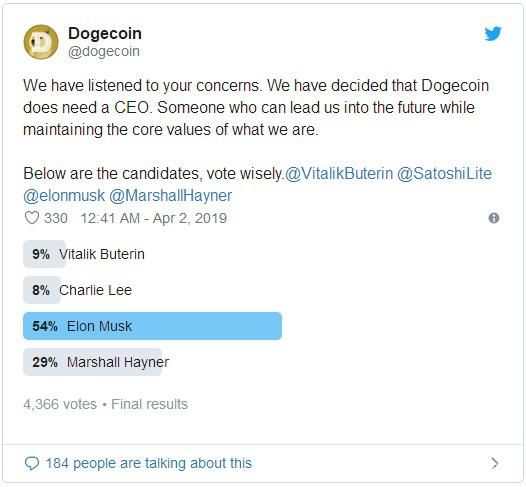This screenshot has width=526, height=487.
Task: Click the Twitter bird logo icon
Action: pyautogui.click(x=493, y=34)
